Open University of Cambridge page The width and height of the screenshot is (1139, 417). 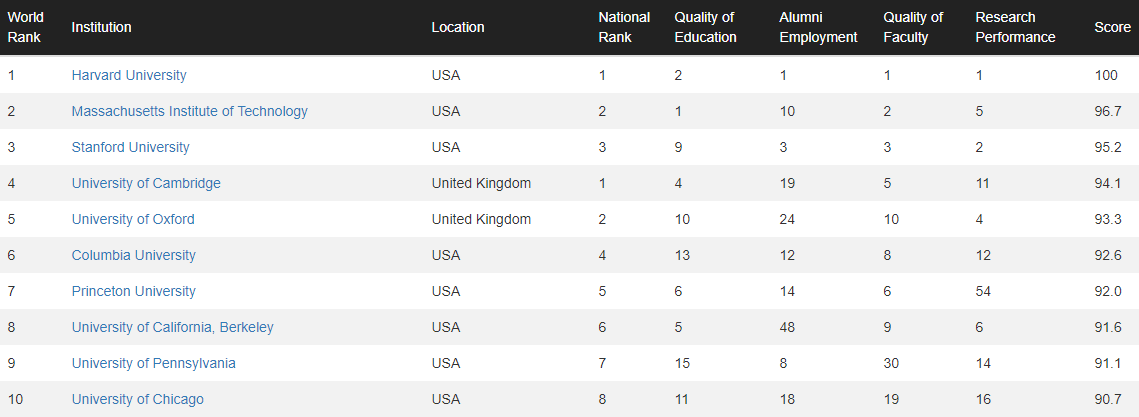[146, 183]
